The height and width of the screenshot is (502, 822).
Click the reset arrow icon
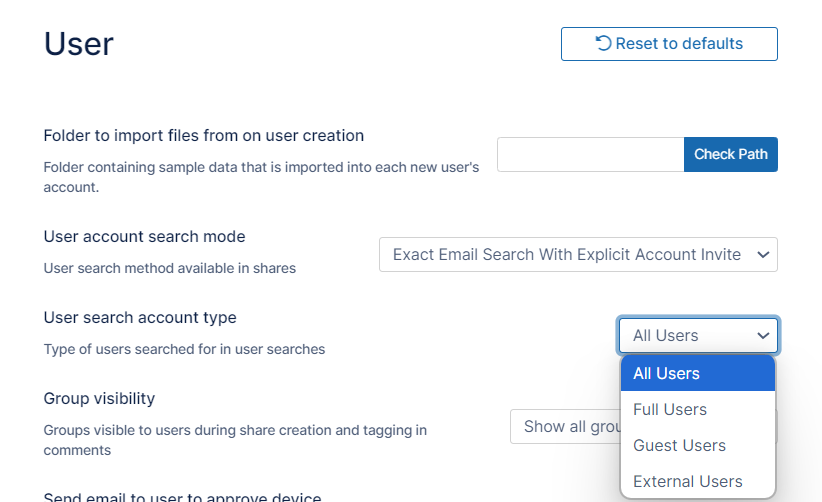[x=603, y=43]
